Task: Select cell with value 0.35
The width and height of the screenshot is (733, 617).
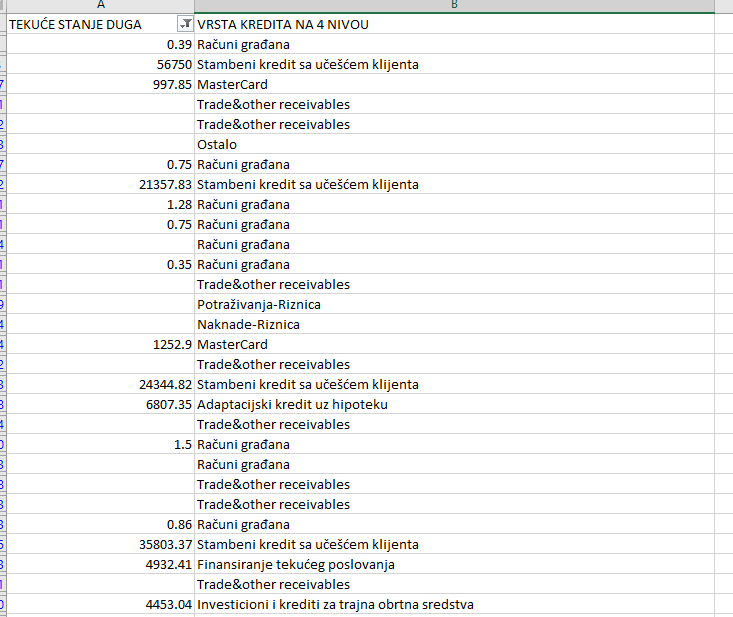Action: point(101,264)
